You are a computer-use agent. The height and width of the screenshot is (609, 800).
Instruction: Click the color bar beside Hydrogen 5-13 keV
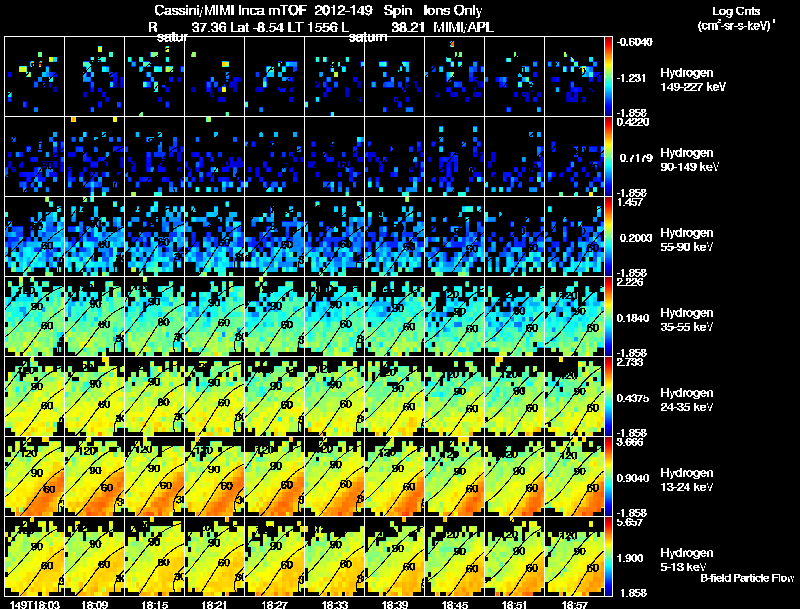(608, 556)
